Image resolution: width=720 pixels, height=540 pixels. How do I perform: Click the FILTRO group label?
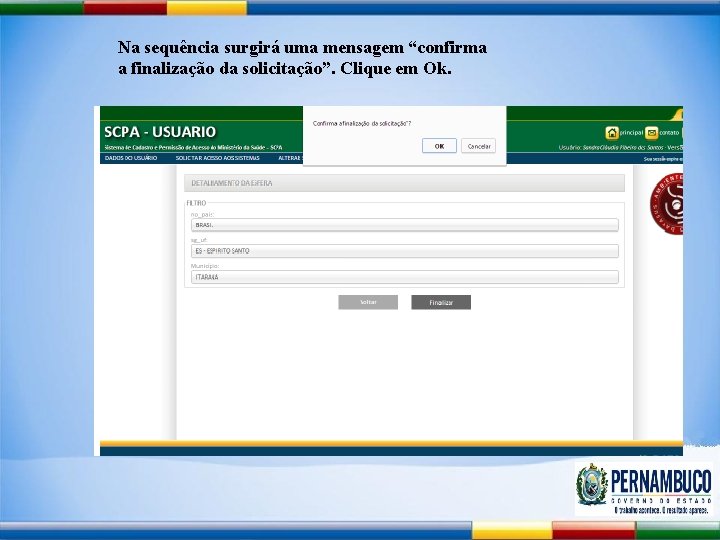click(x=196, y=203)
